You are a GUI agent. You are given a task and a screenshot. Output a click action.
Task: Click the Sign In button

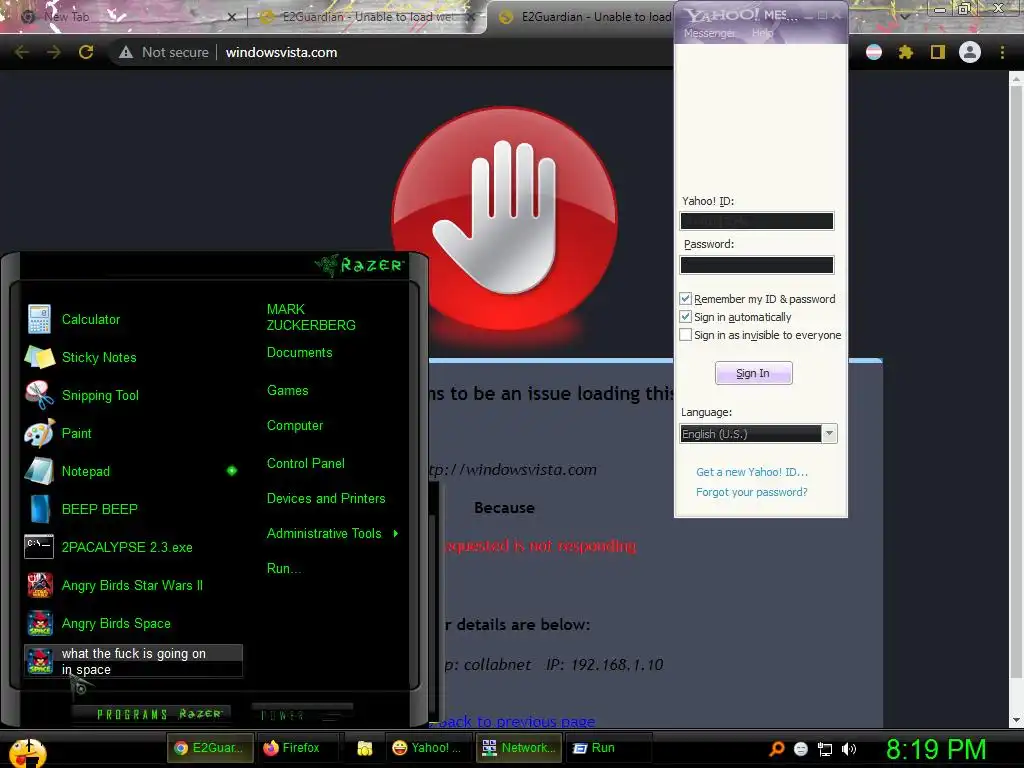pyautogui.click(x=754, y=373)
